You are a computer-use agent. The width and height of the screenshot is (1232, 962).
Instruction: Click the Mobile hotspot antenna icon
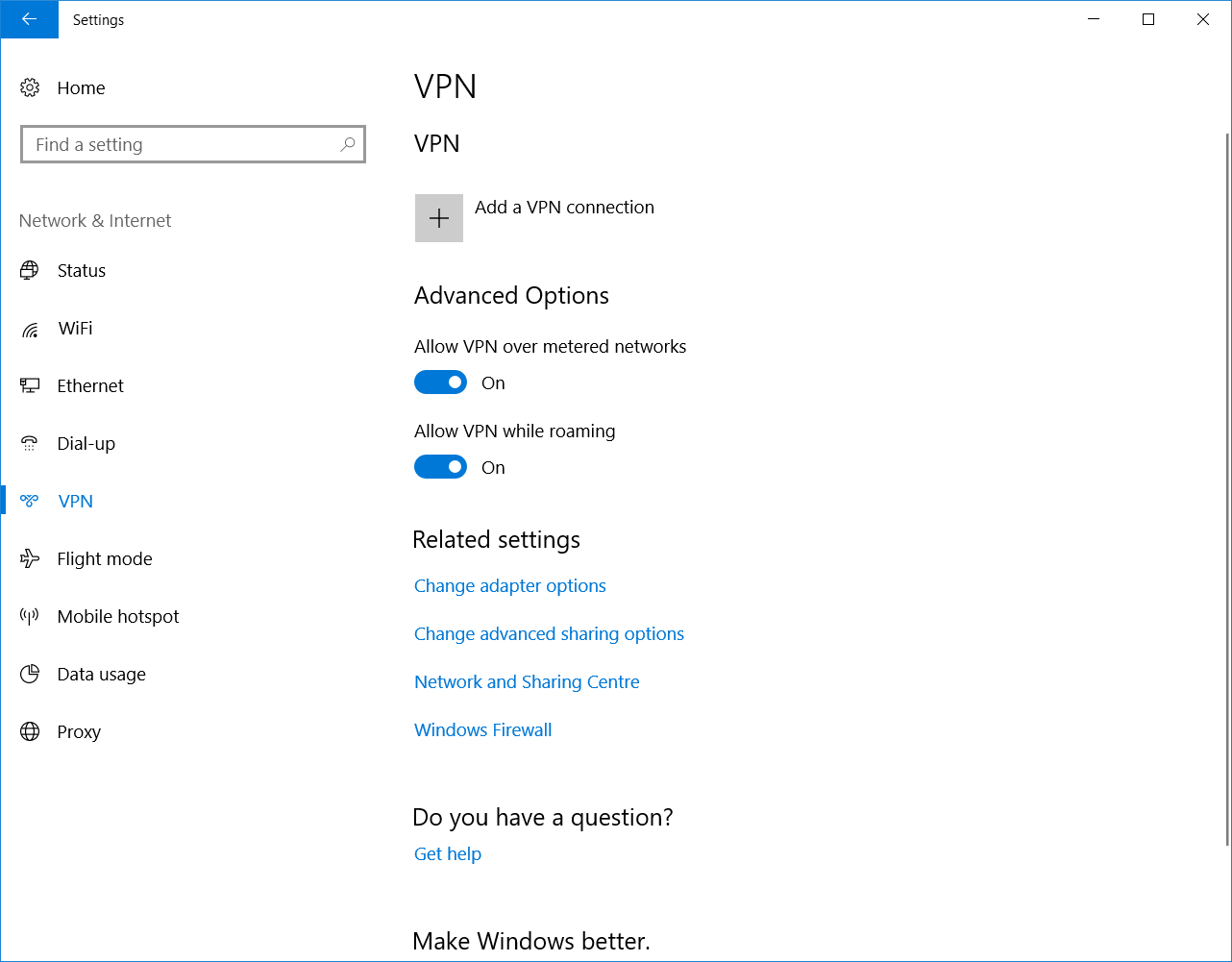tap(30, 616)
